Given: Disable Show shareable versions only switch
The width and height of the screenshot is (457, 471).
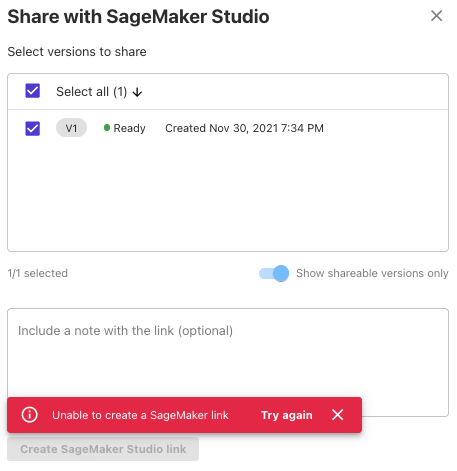Looking at the screenshot, I should coord(274,274).
